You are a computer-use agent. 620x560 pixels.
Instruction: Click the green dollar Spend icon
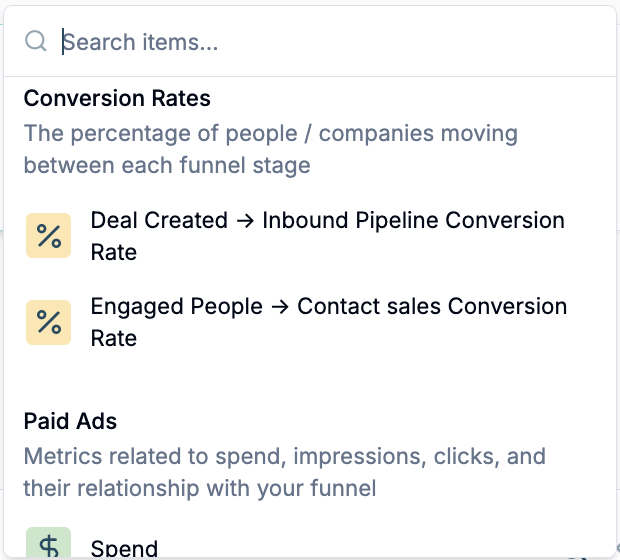point(49,543)
